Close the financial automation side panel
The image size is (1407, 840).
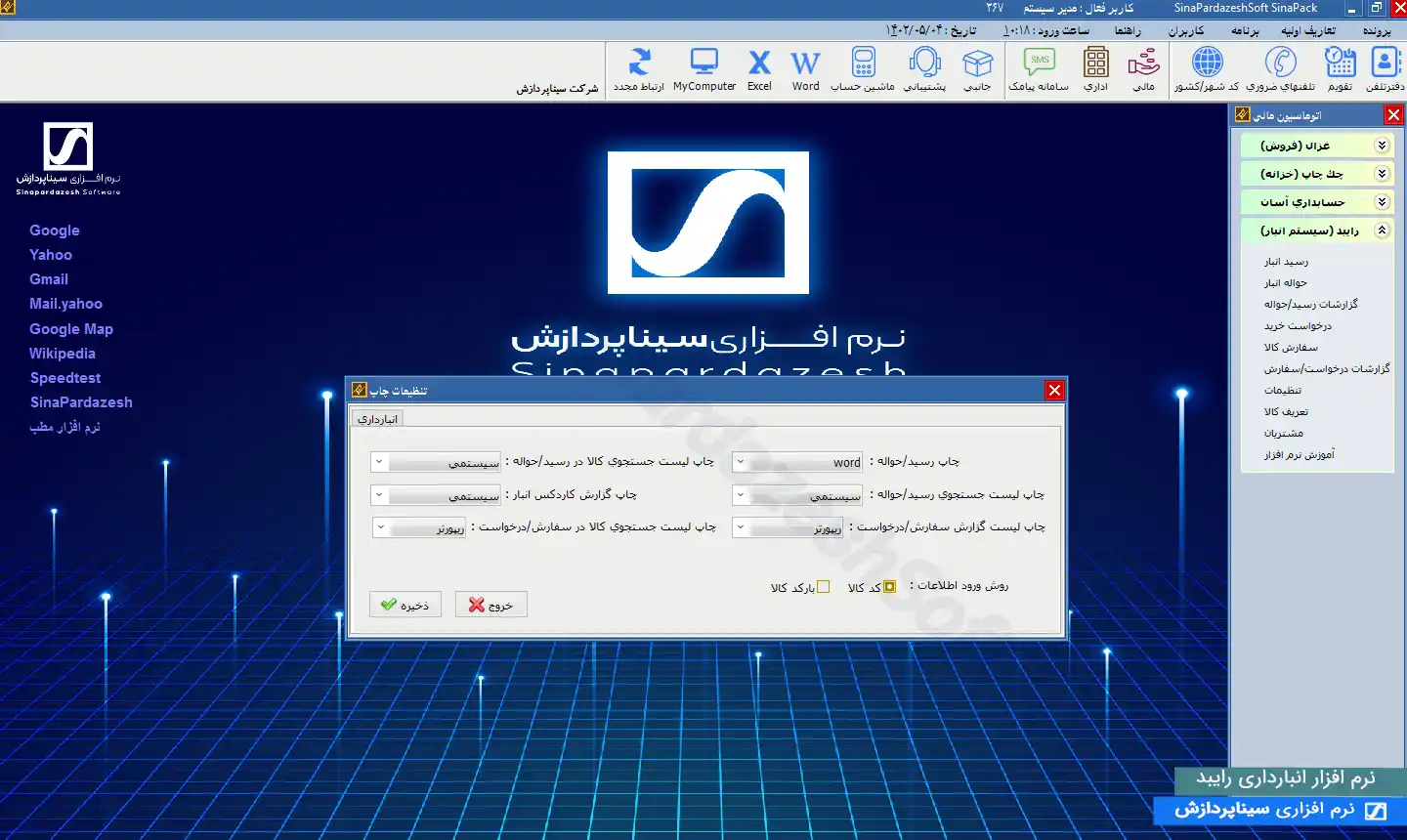(1393, 115)
